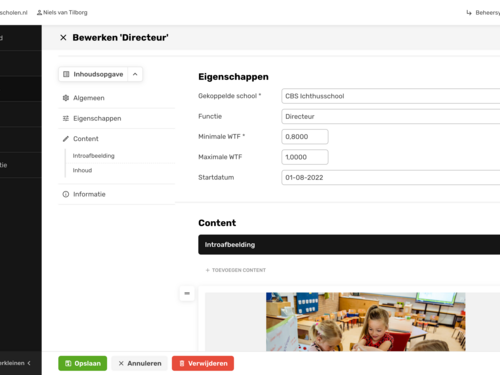Click the Content pencil icon

click(x=66, y=139)
